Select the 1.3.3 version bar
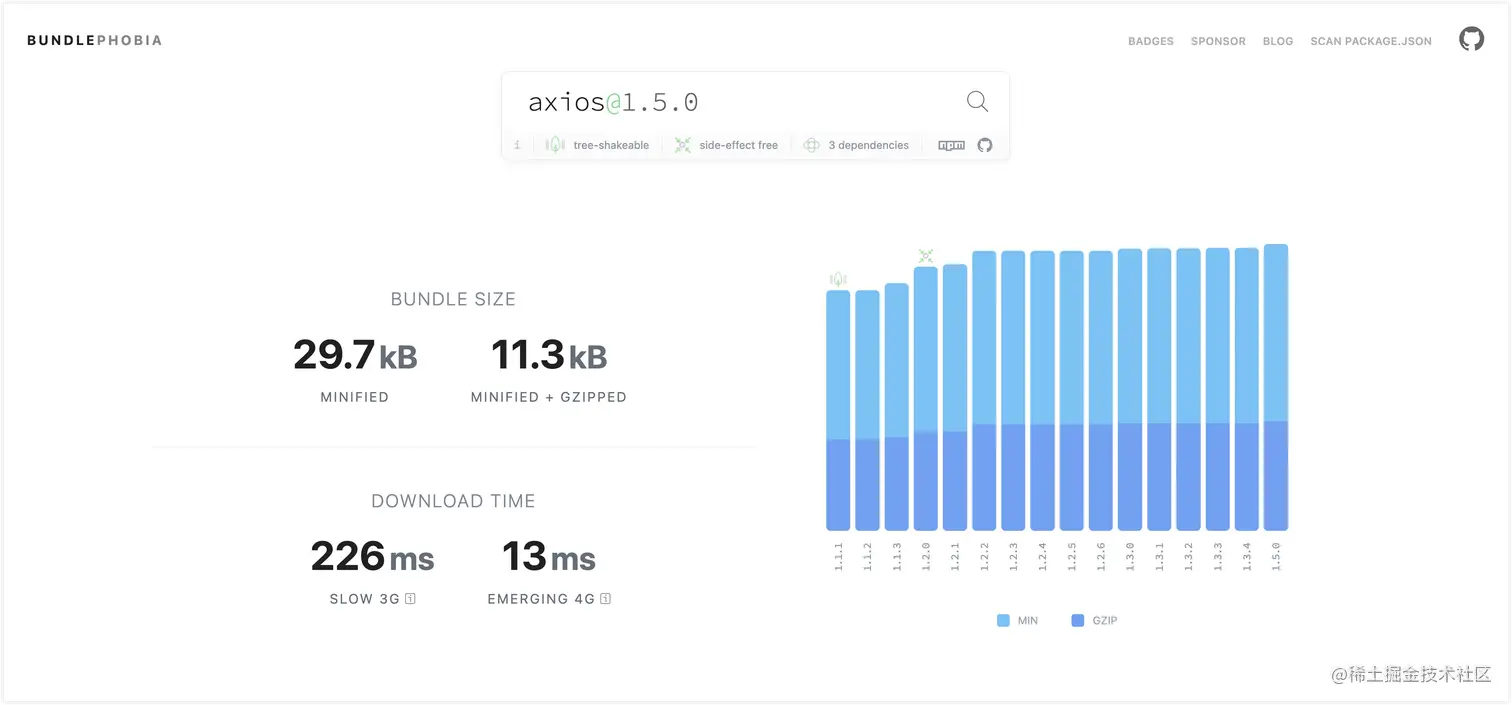The image size is (1512, 705). coord(1217,390)
